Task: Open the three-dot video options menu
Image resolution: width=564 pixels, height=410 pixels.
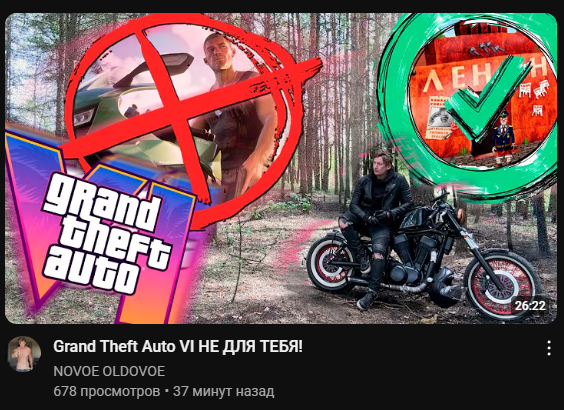Action: (x=549, y=348)
